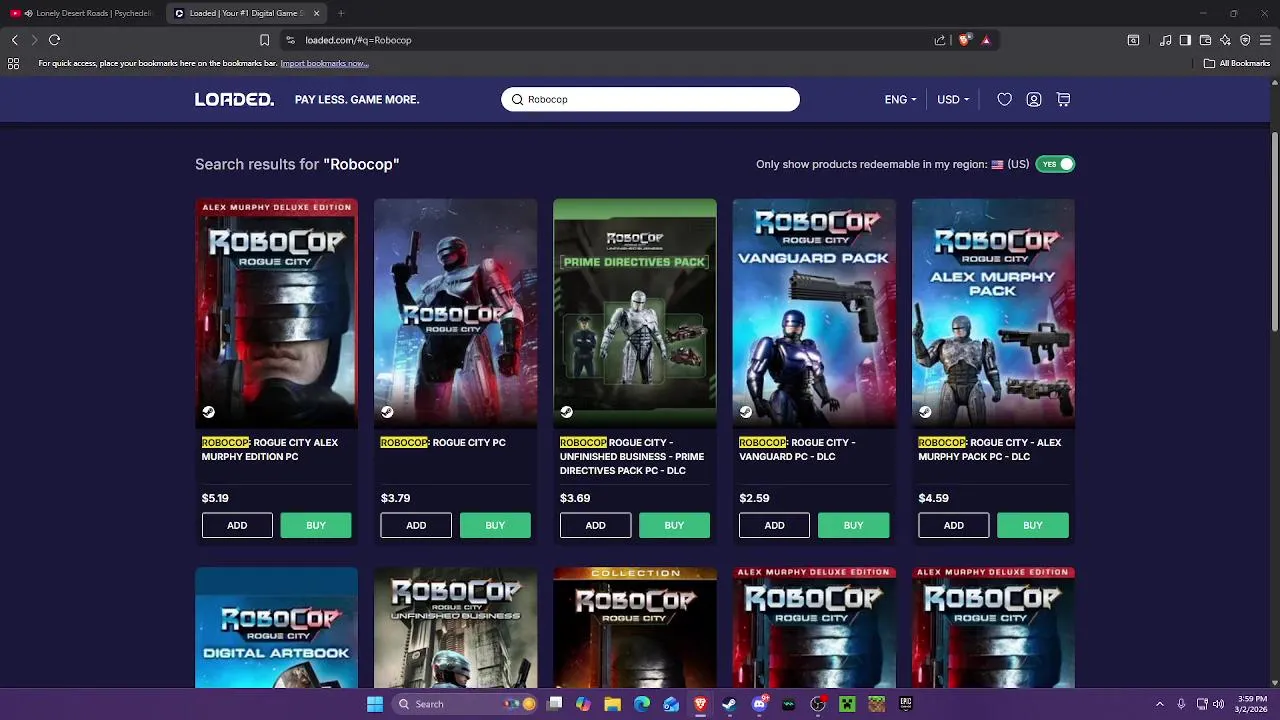Open Microsoft Edge from the taskbar
Screen dimensions: 1280x720
coord(642,704)
